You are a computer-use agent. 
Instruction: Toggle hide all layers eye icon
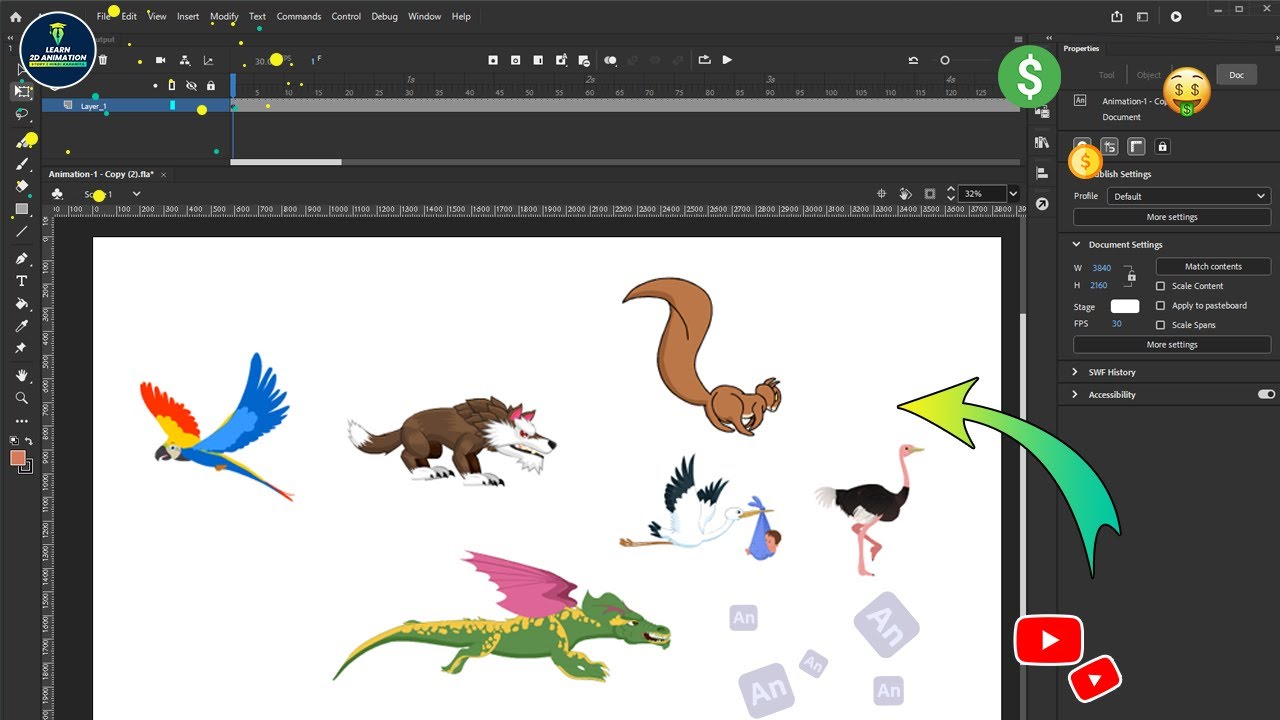pyautogui.click(x=191, y=86)
